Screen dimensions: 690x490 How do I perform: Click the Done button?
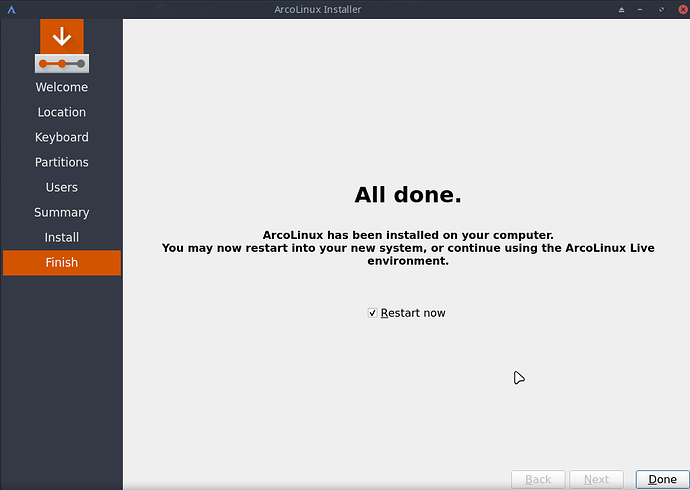[x=662, y=479]
